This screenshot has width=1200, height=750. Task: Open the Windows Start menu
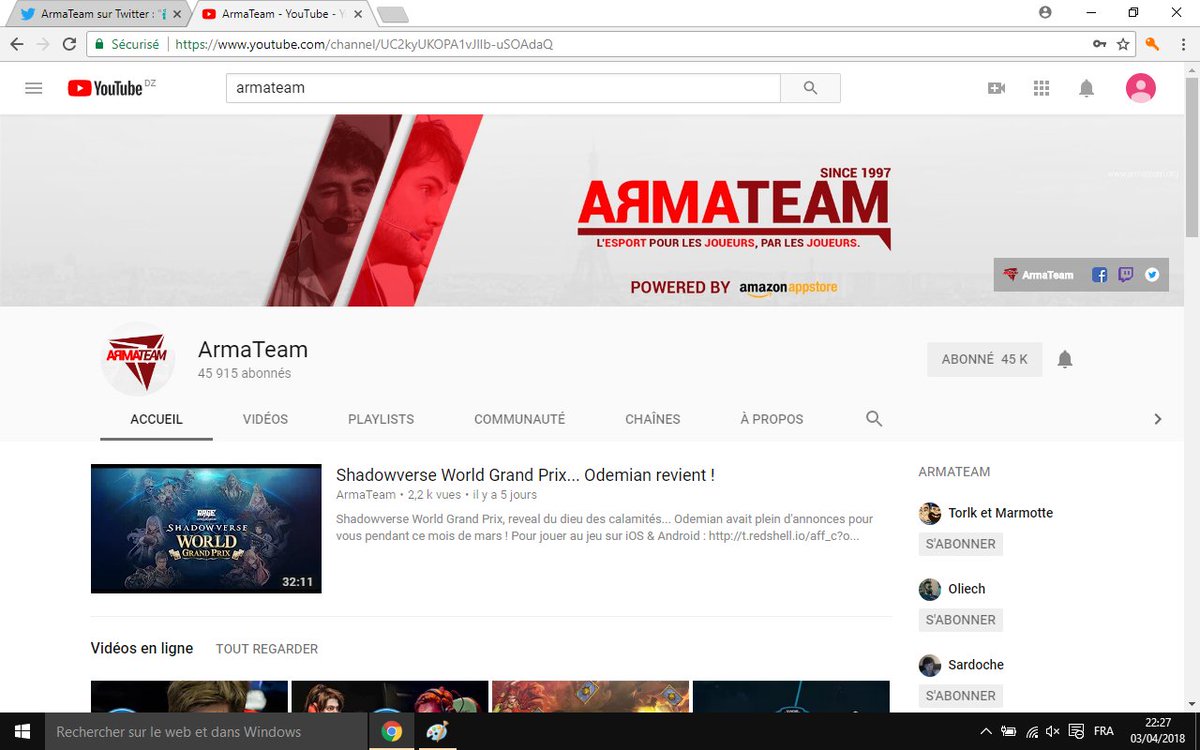click(22, 731)
